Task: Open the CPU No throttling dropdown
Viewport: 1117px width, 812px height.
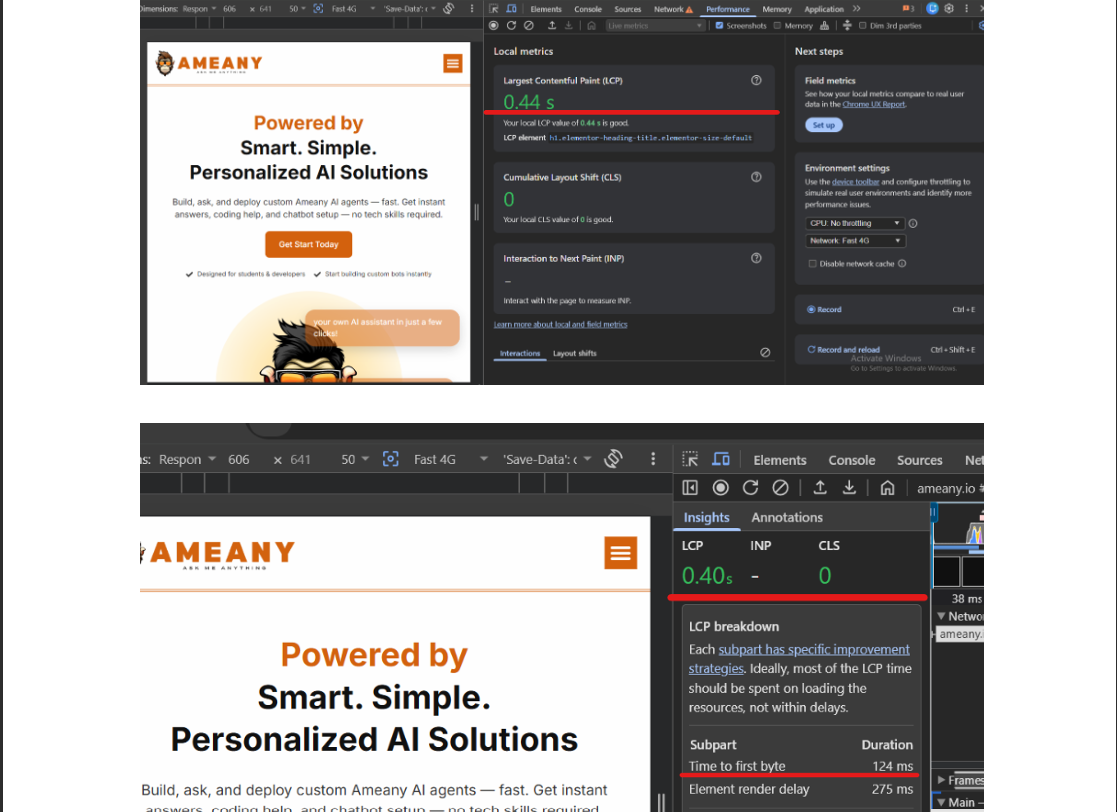Action: (x=855, y=223)
